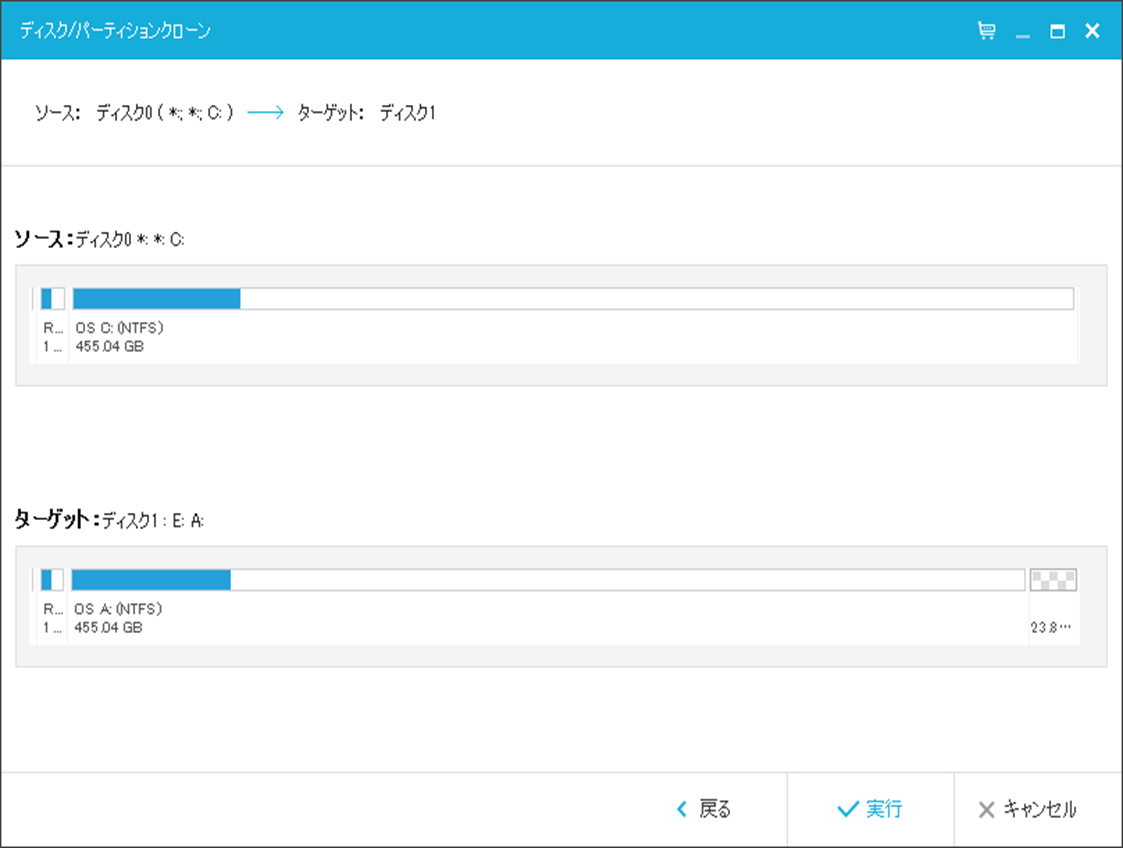Image resolution: width=1123 pixels, height=848 pixels.
Task: Click the キャンセル cancel button
Action: point(1027,809)
